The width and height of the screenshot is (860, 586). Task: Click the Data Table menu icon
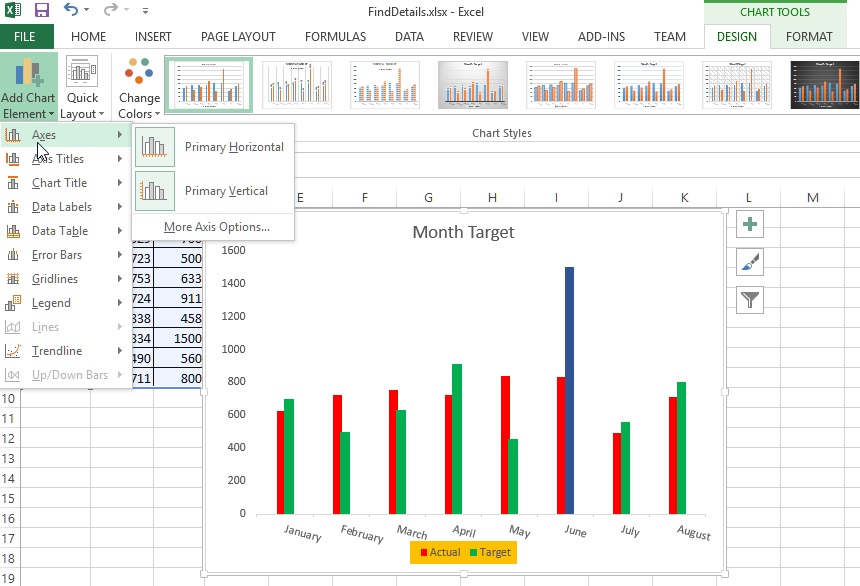[13, 231]
